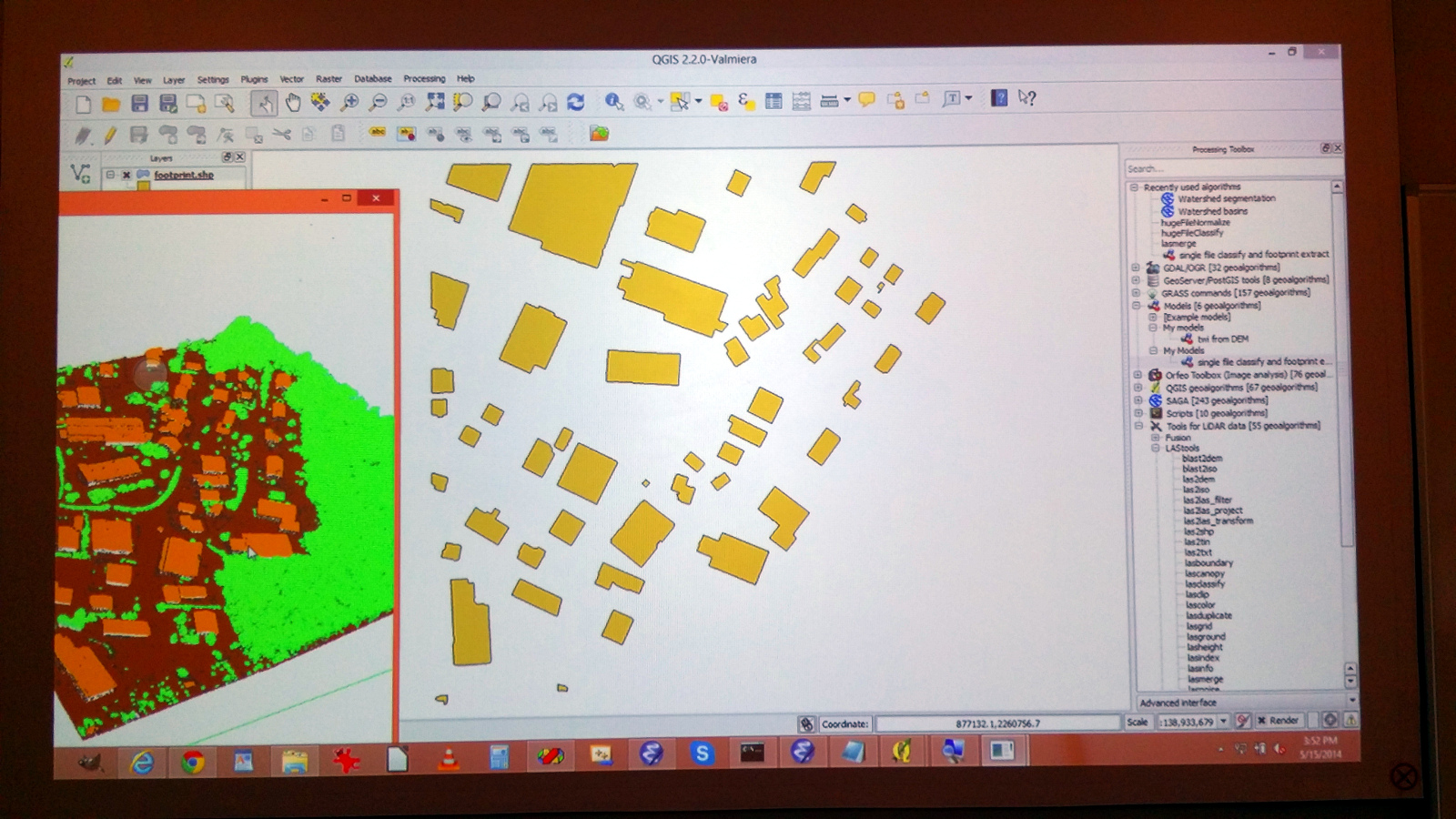Screen dimensions: 1456x819
Task: Select the lasground tool in LAStools
Action: 1206,637
